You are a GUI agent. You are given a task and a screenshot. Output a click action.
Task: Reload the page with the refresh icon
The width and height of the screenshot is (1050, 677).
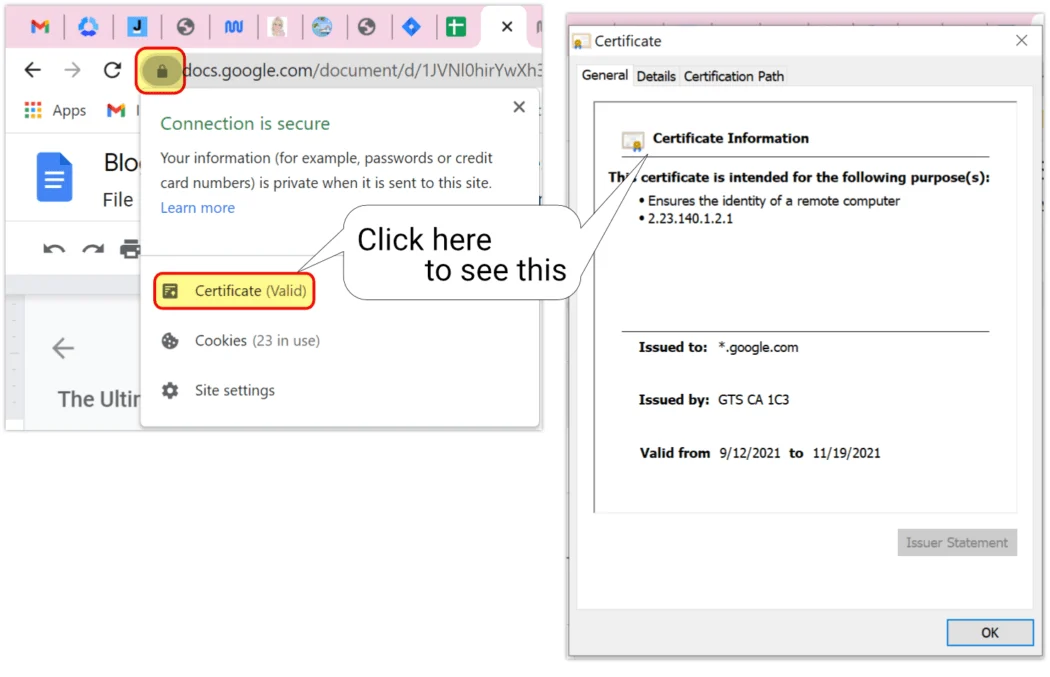point(111,70)
